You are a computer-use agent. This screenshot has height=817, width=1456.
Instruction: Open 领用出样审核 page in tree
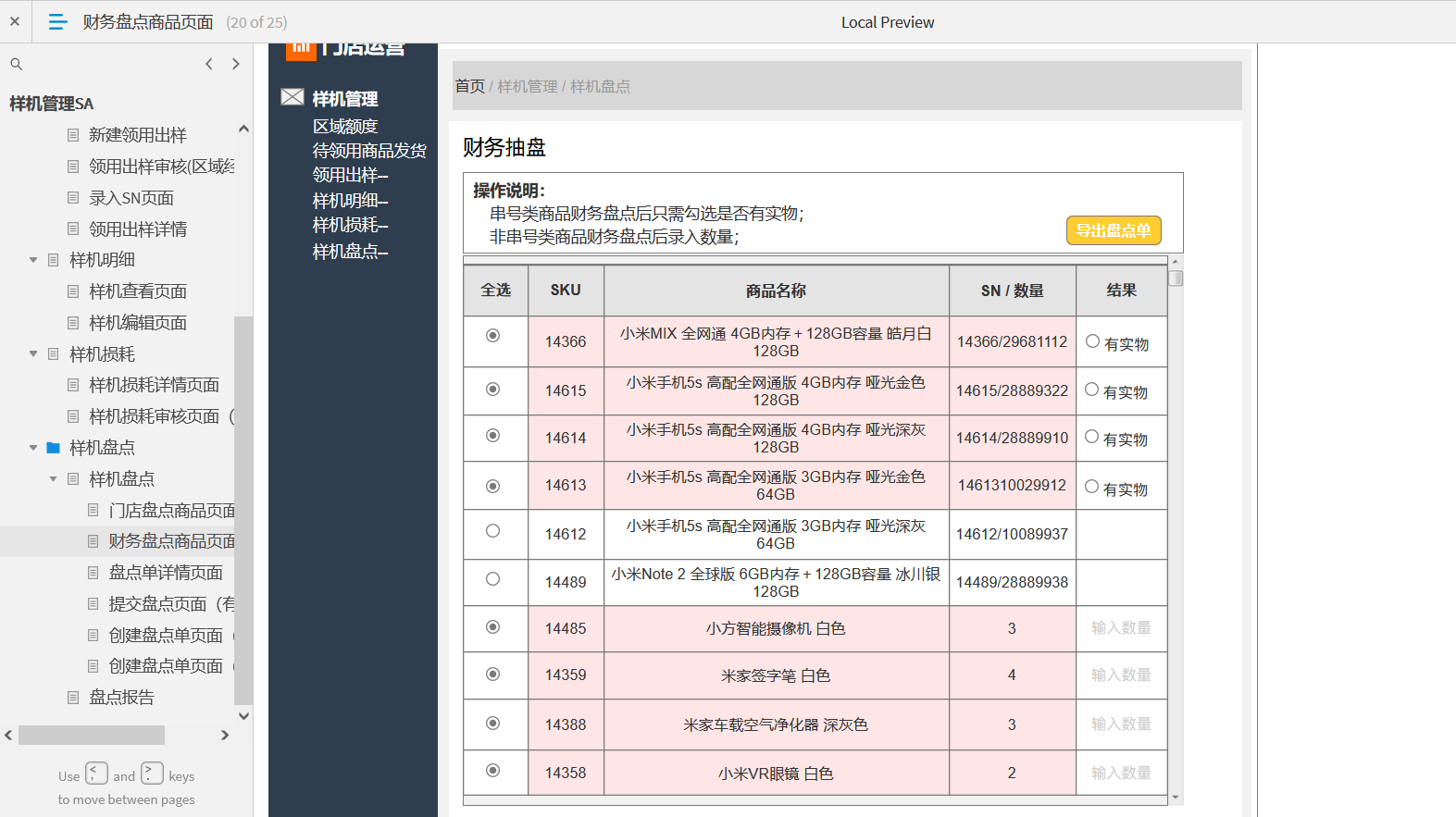point(162,167)
